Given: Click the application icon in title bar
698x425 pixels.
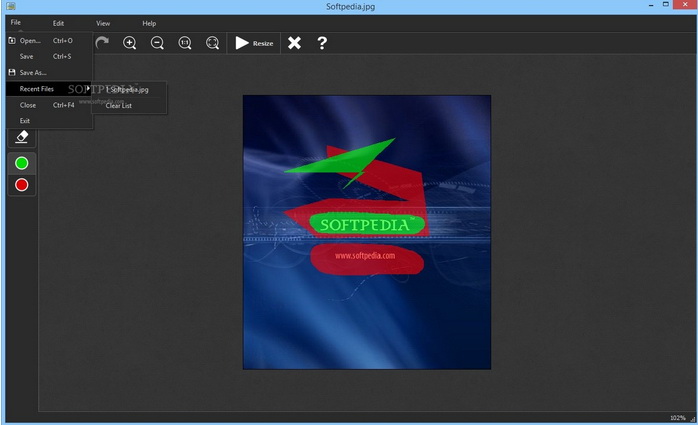Looking at the screenshot, I should click(x=11, y=6).
